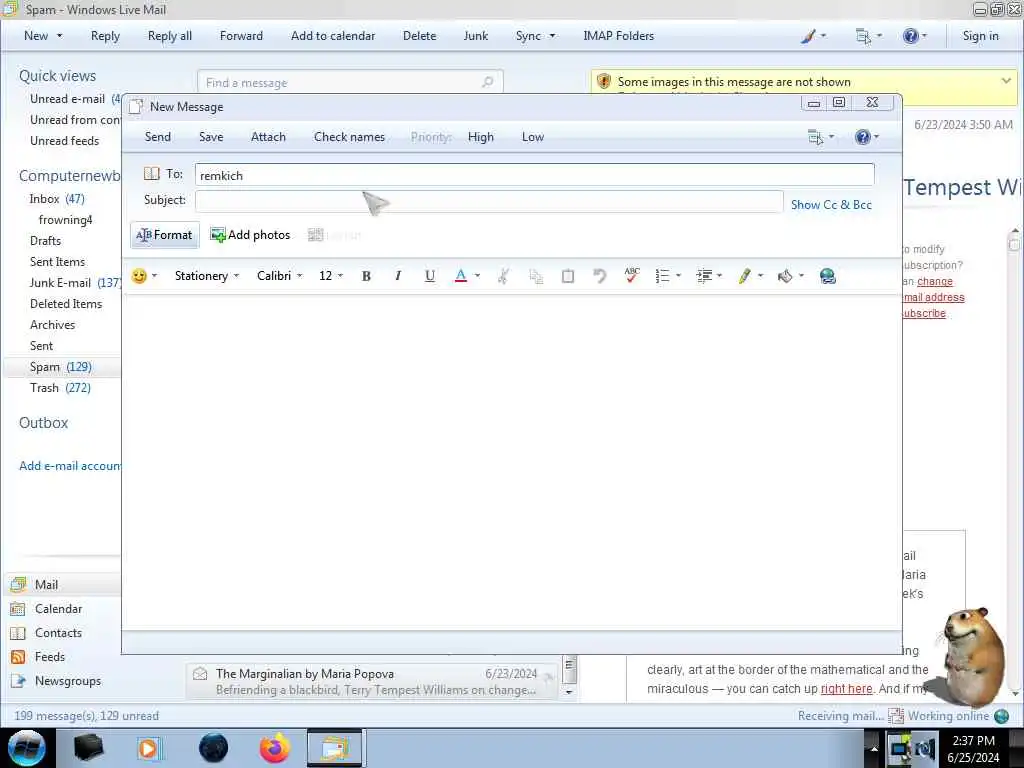This screenshot has width=1024, height=768.
Task: Click the font color 'A' icon
Action: [x=461, y=276]
